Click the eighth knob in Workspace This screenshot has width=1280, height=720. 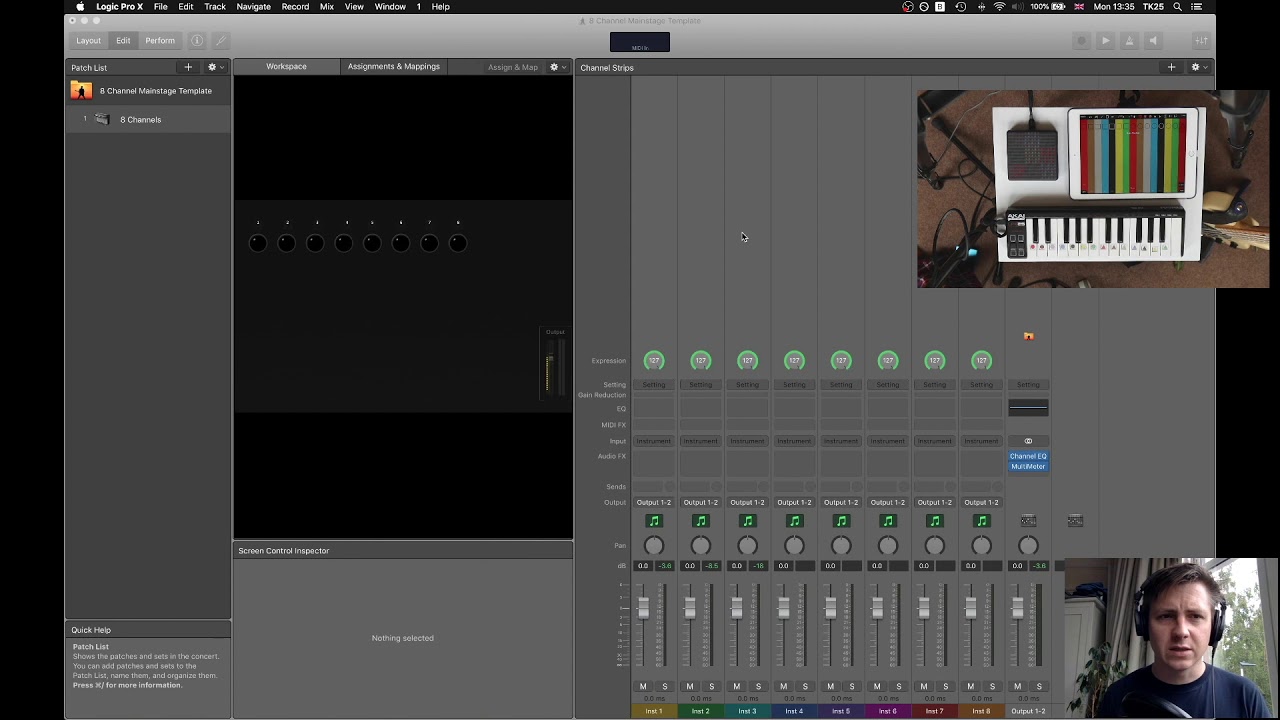click(x=458, y=243)
